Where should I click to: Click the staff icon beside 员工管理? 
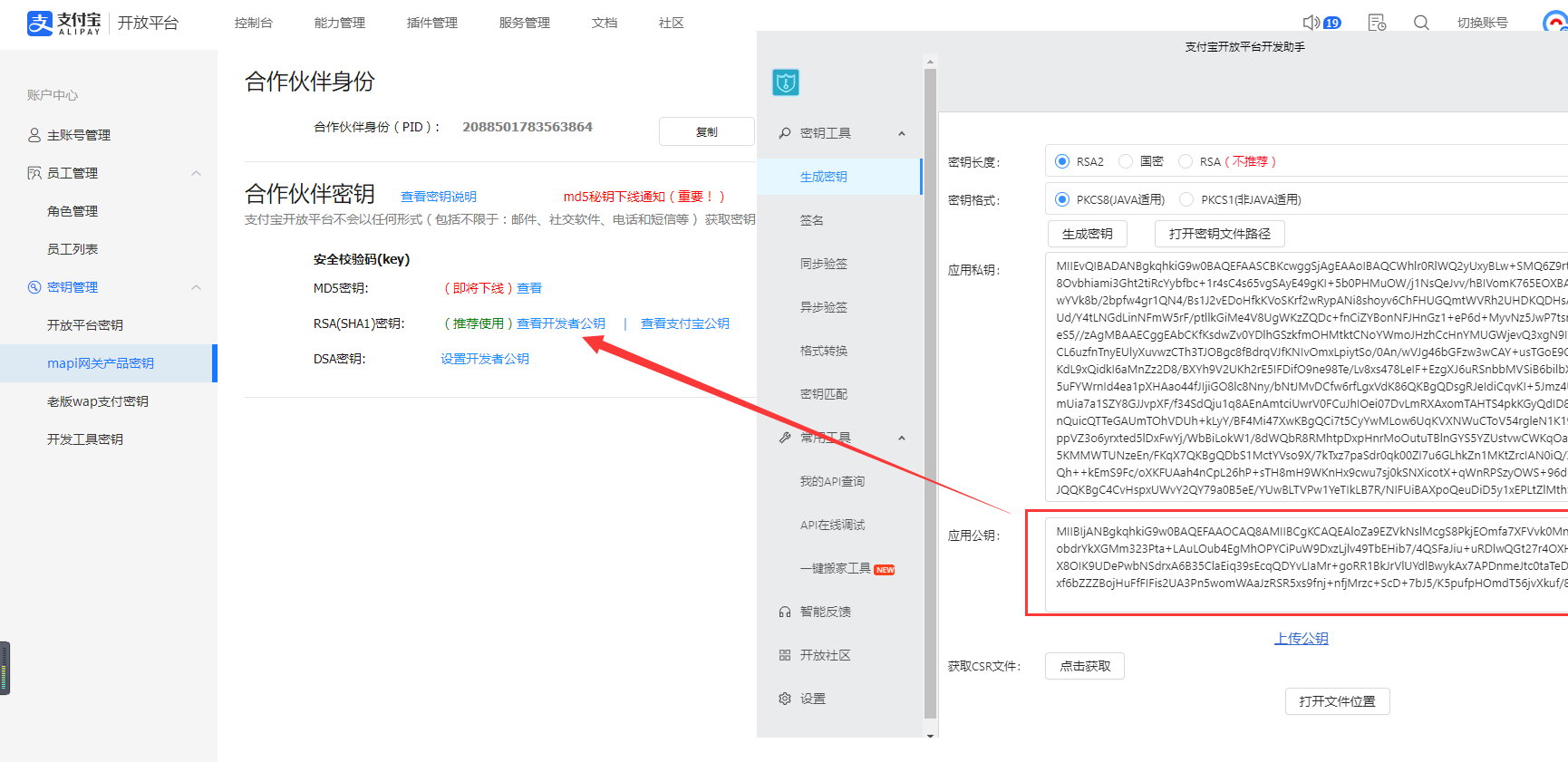coord(34,173)
